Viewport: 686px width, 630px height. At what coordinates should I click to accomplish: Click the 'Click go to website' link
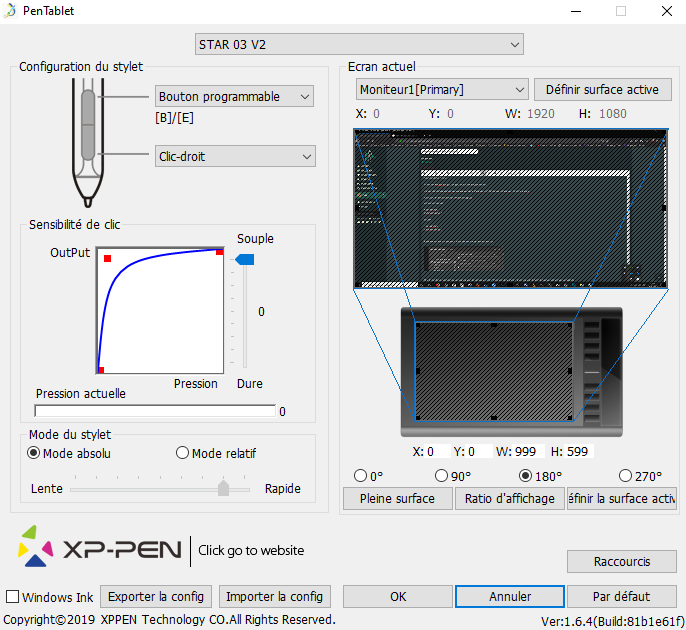(x=251, y=550)
